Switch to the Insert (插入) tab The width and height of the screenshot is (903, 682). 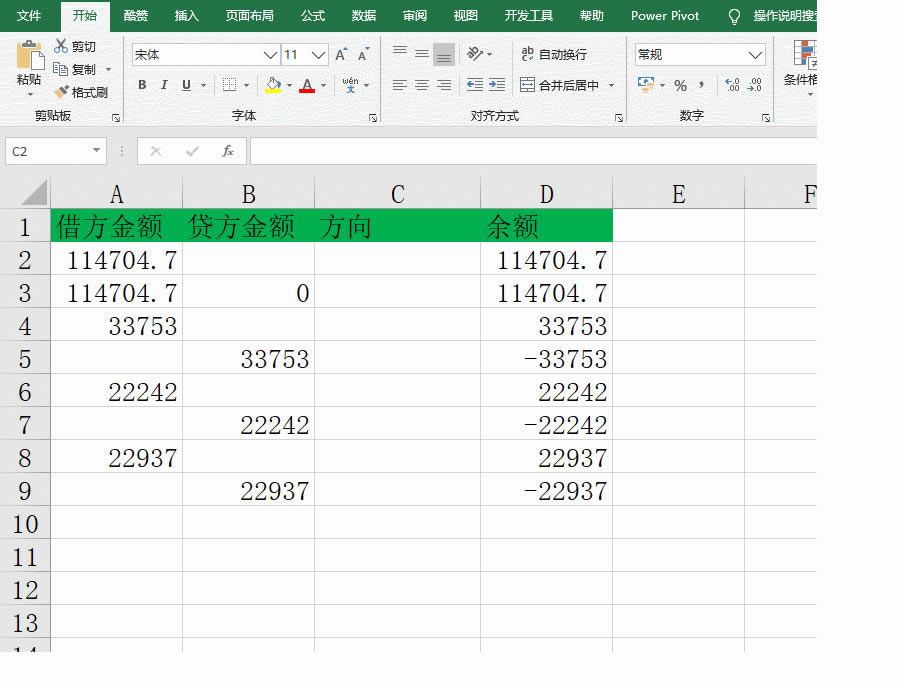[187, 16]
